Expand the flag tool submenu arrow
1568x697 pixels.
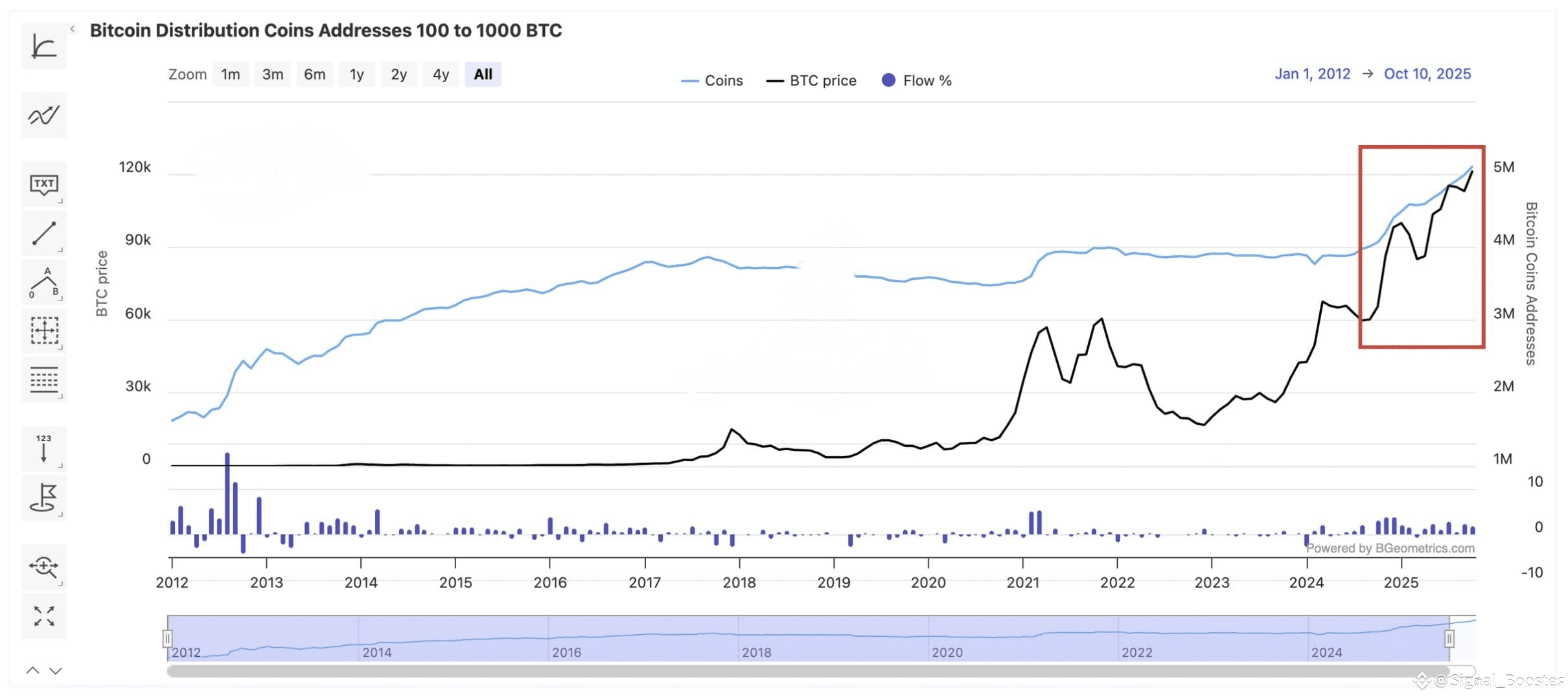tap(60, 514)
